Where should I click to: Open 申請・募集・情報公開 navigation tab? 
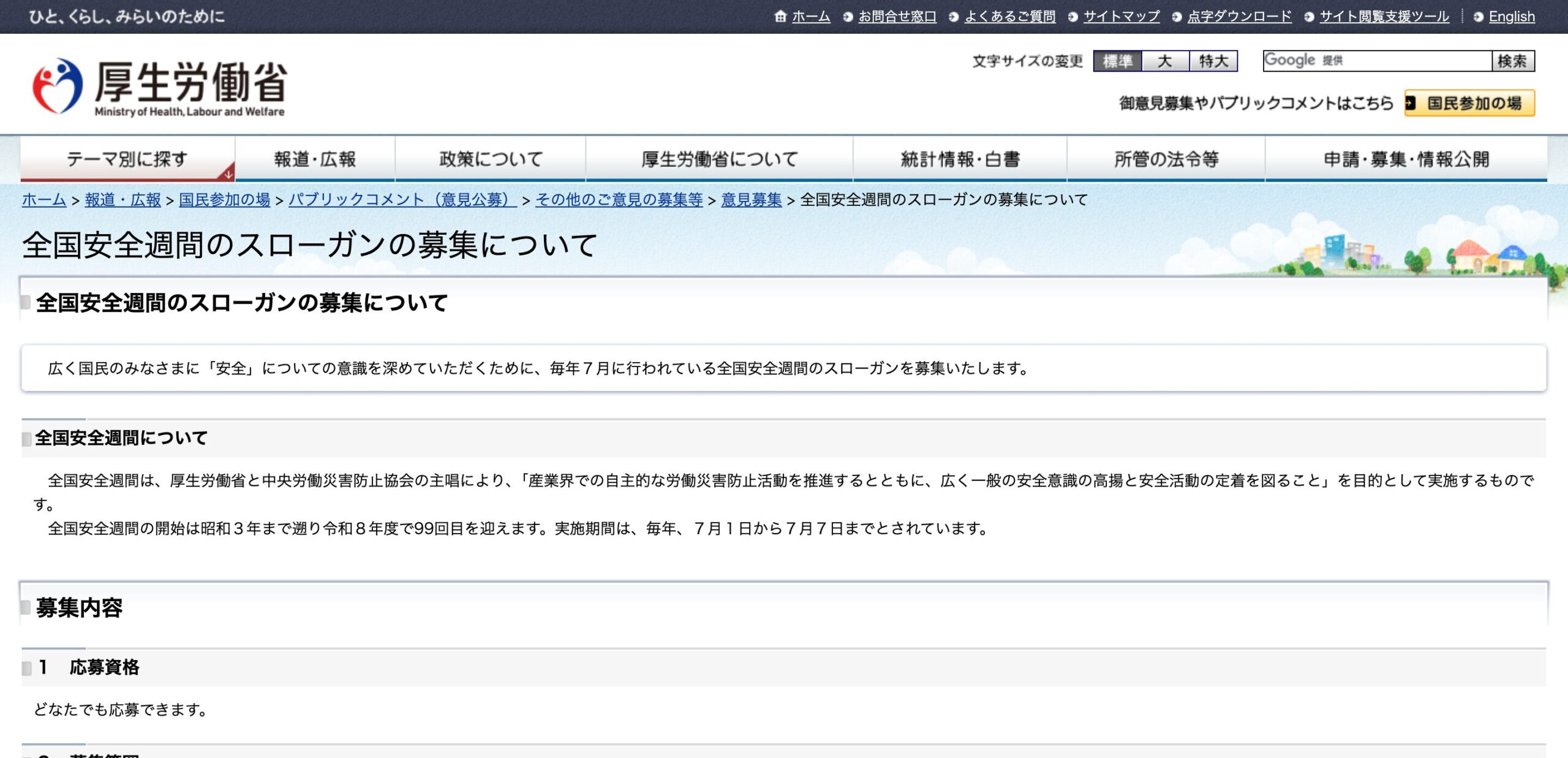point(1406,159)
